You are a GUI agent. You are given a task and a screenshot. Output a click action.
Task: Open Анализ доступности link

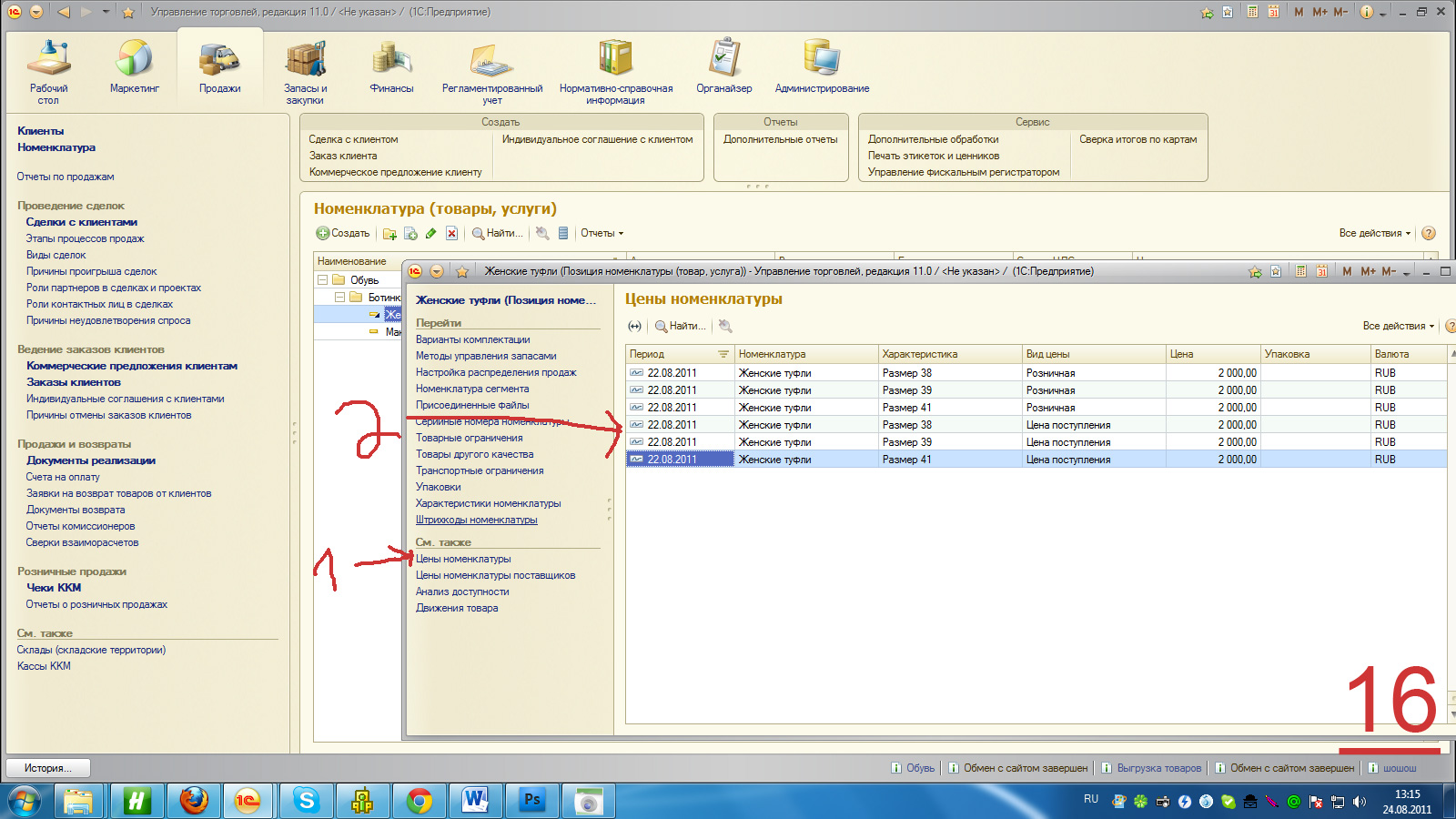click(x=462, y=591)
